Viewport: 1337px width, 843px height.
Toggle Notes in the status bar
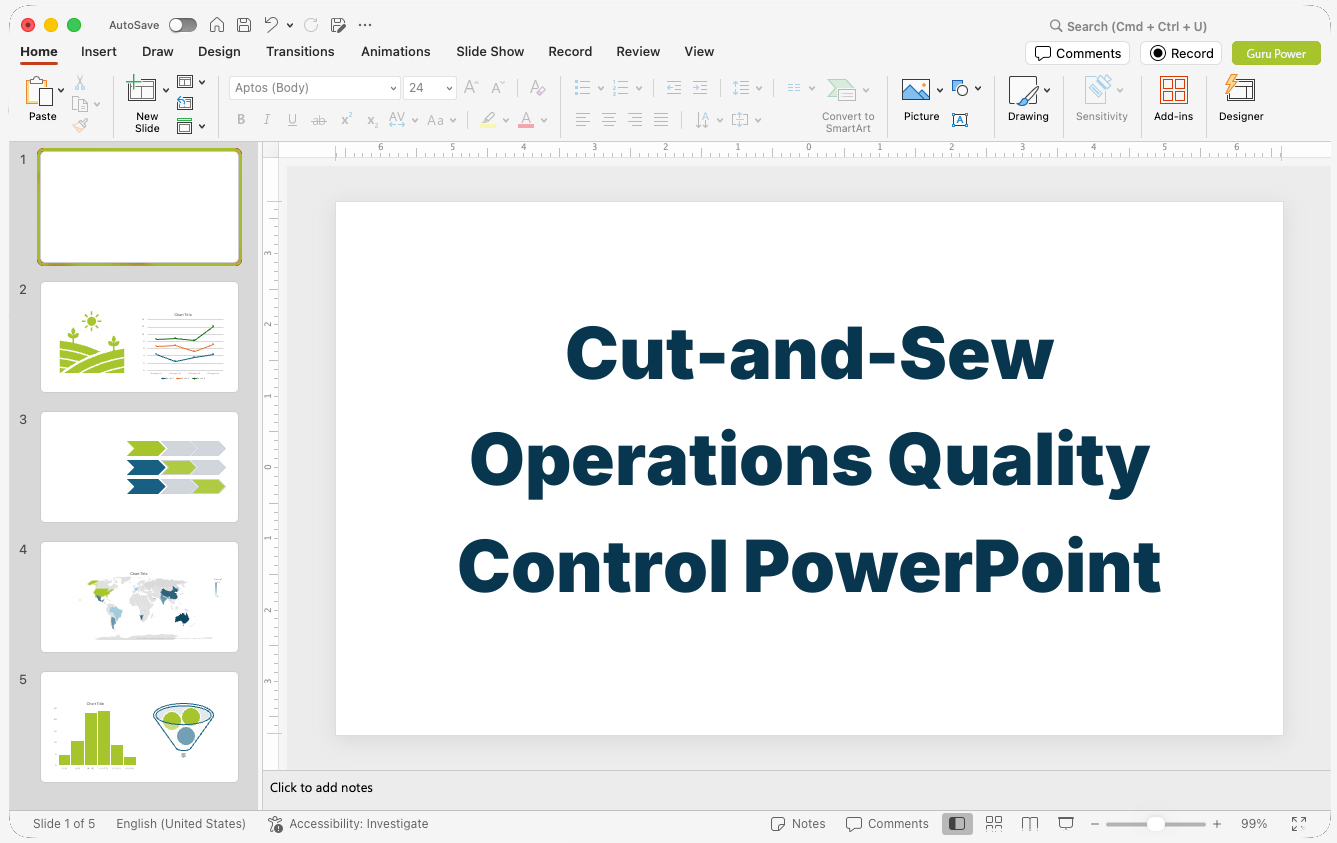798,824
